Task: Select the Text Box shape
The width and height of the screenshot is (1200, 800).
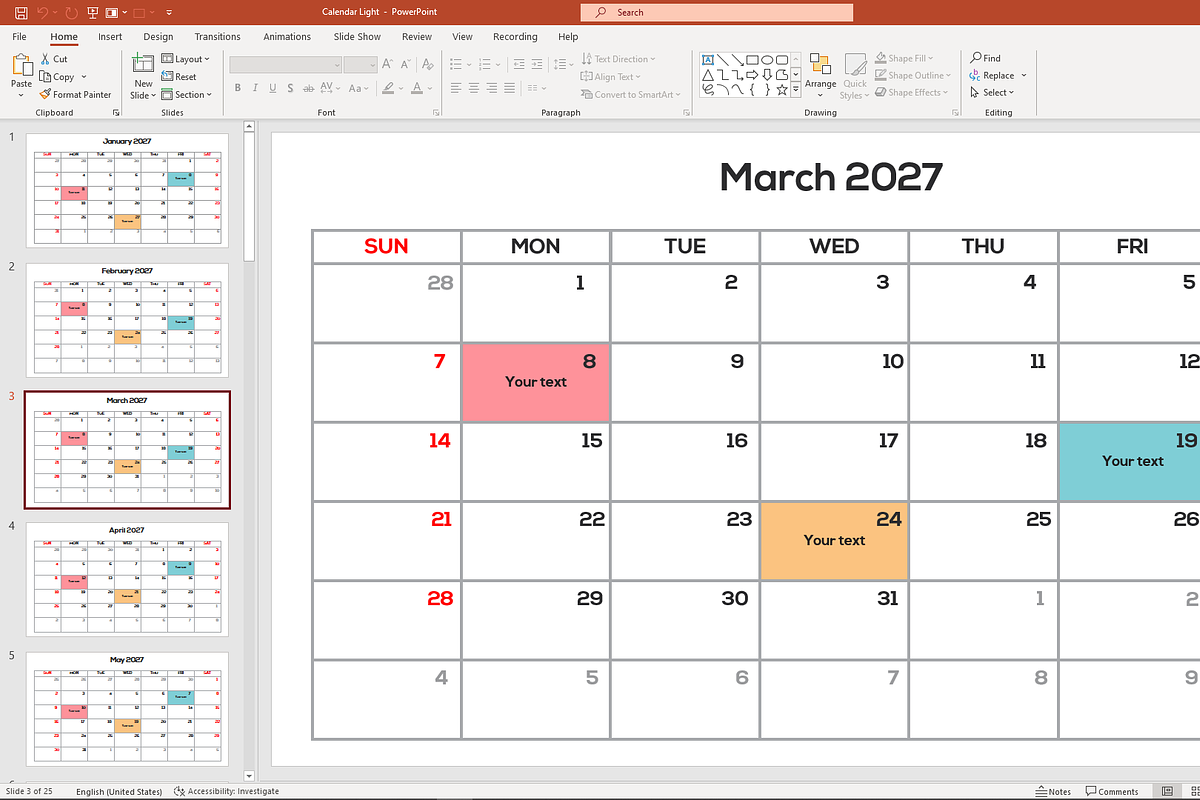Action: click(708, 60)
